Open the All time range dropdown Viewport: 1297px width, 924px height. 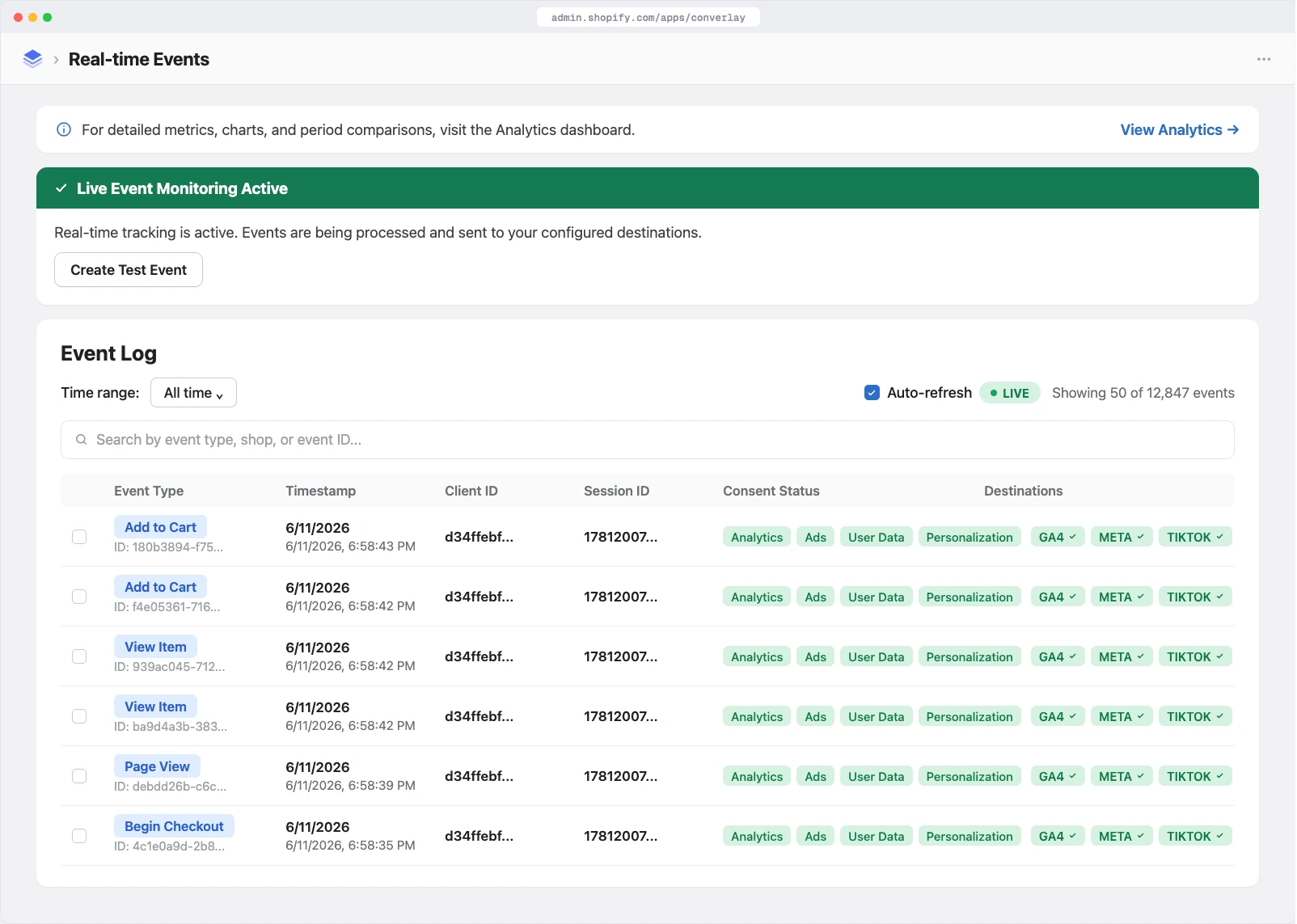pyautogui.click(x=193, y=393)
